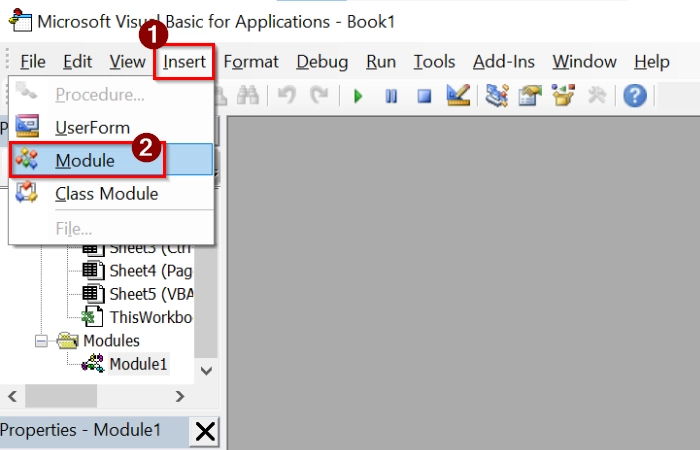Click the horizontal scrollbar thumb
The image size is (700, 450).
(61, 396)
